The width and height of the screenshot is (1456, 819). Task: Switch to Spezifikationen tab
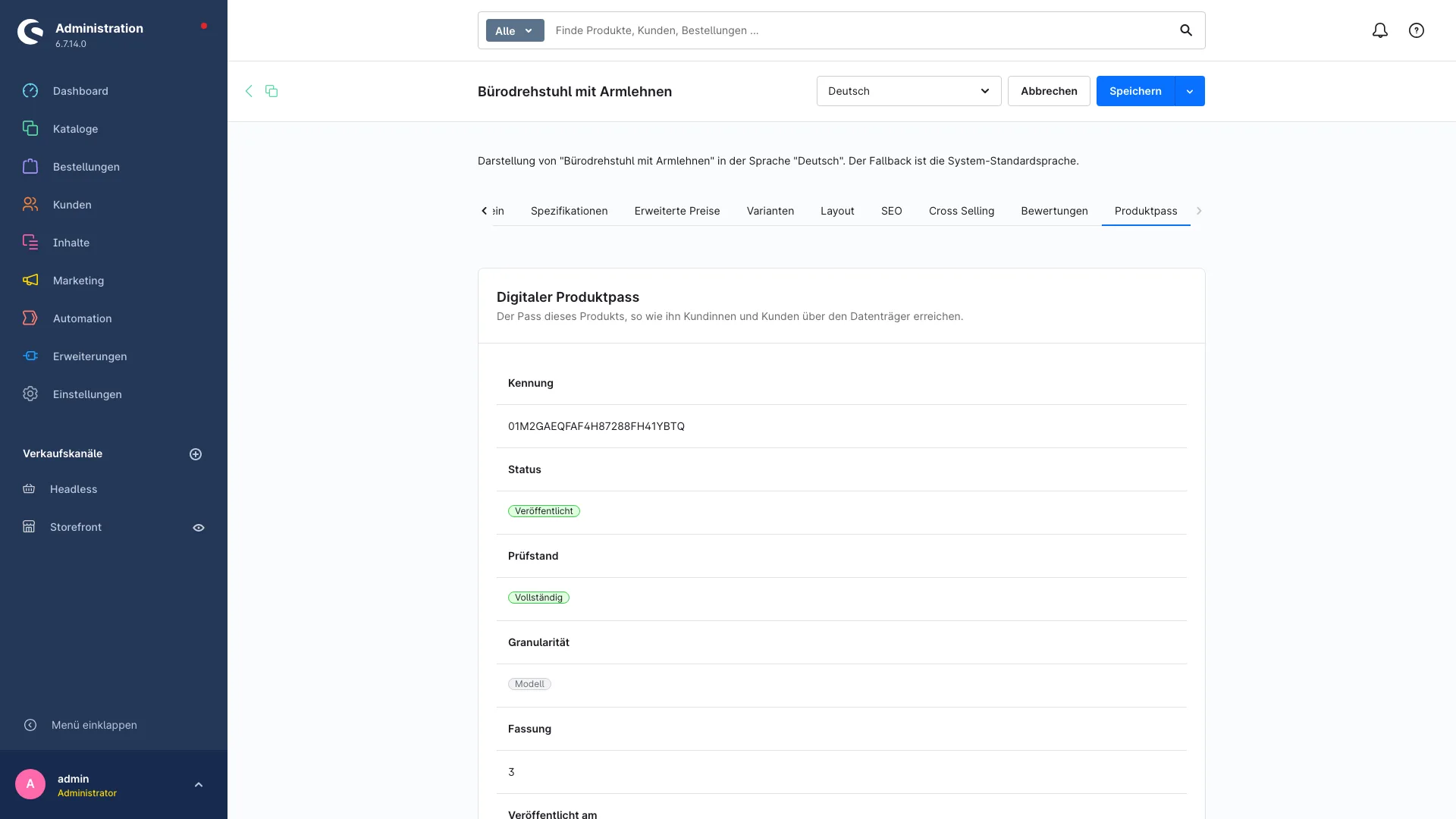569,211
